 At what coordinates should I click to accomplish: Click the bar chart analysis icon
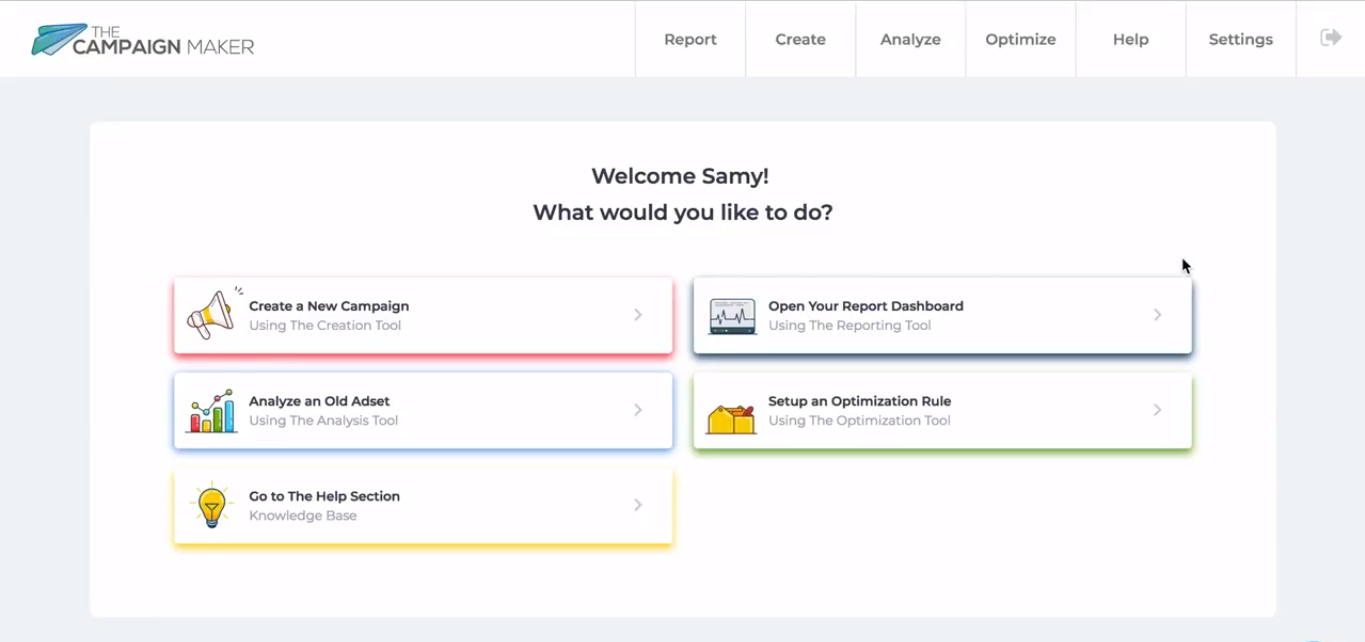coord(211,411)
